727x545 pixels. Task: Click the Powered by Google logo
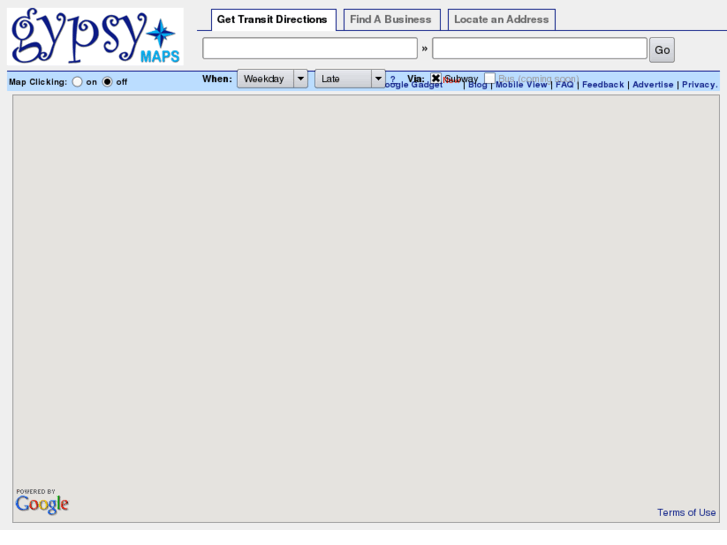(42, 501)
